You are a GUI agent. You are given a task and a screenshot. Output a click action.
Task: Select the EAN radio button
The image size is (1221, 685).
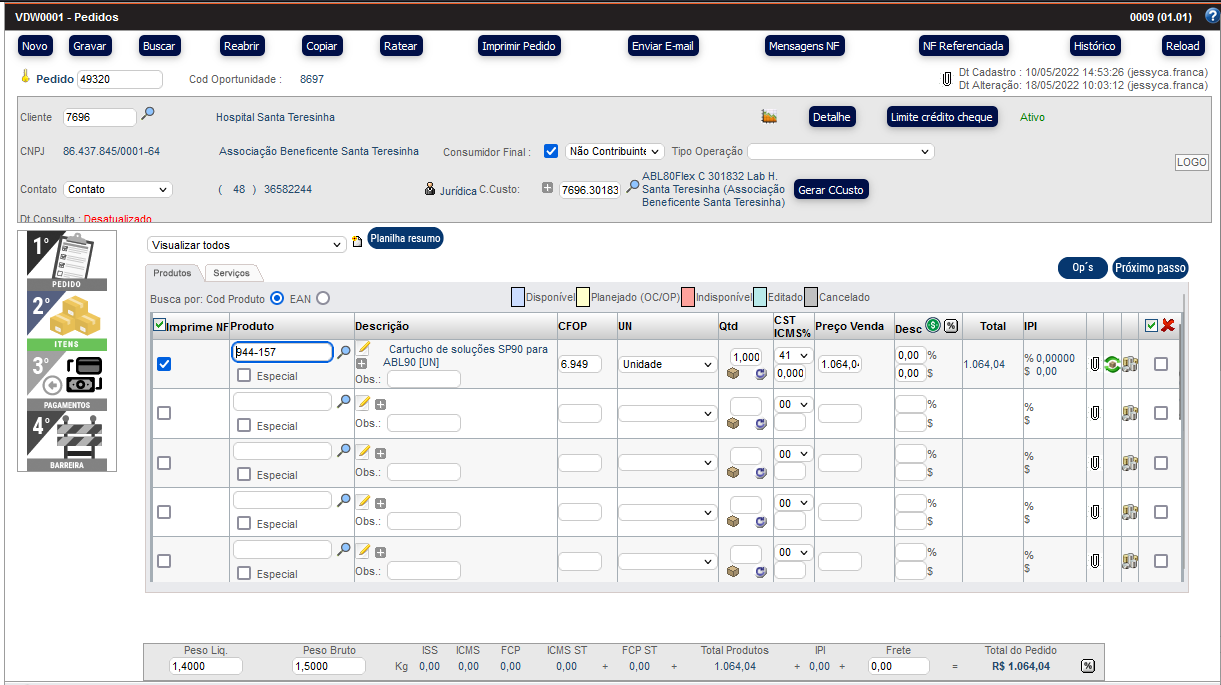323,298
